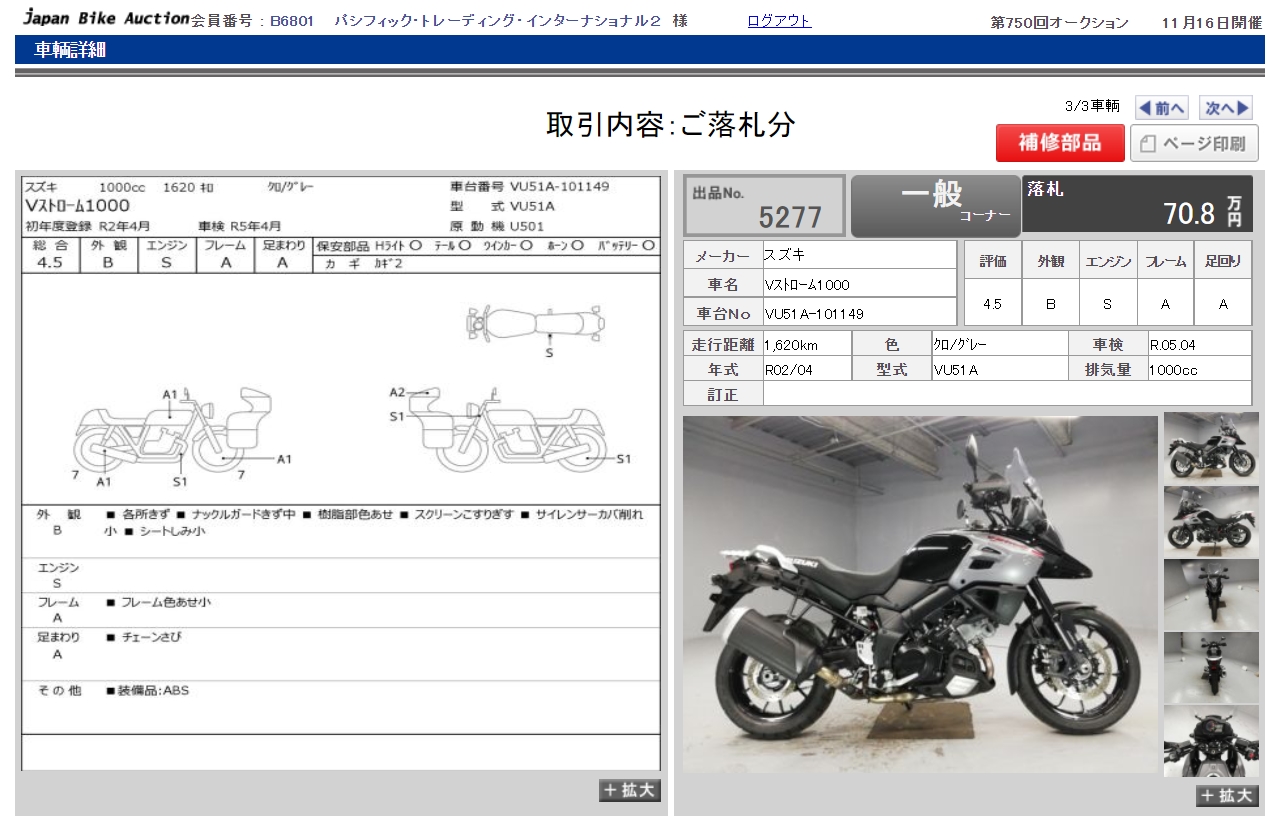Viewport: 1270px width, 823px height.
Task: Click the メーカー value スズキ
Action: 784,256
